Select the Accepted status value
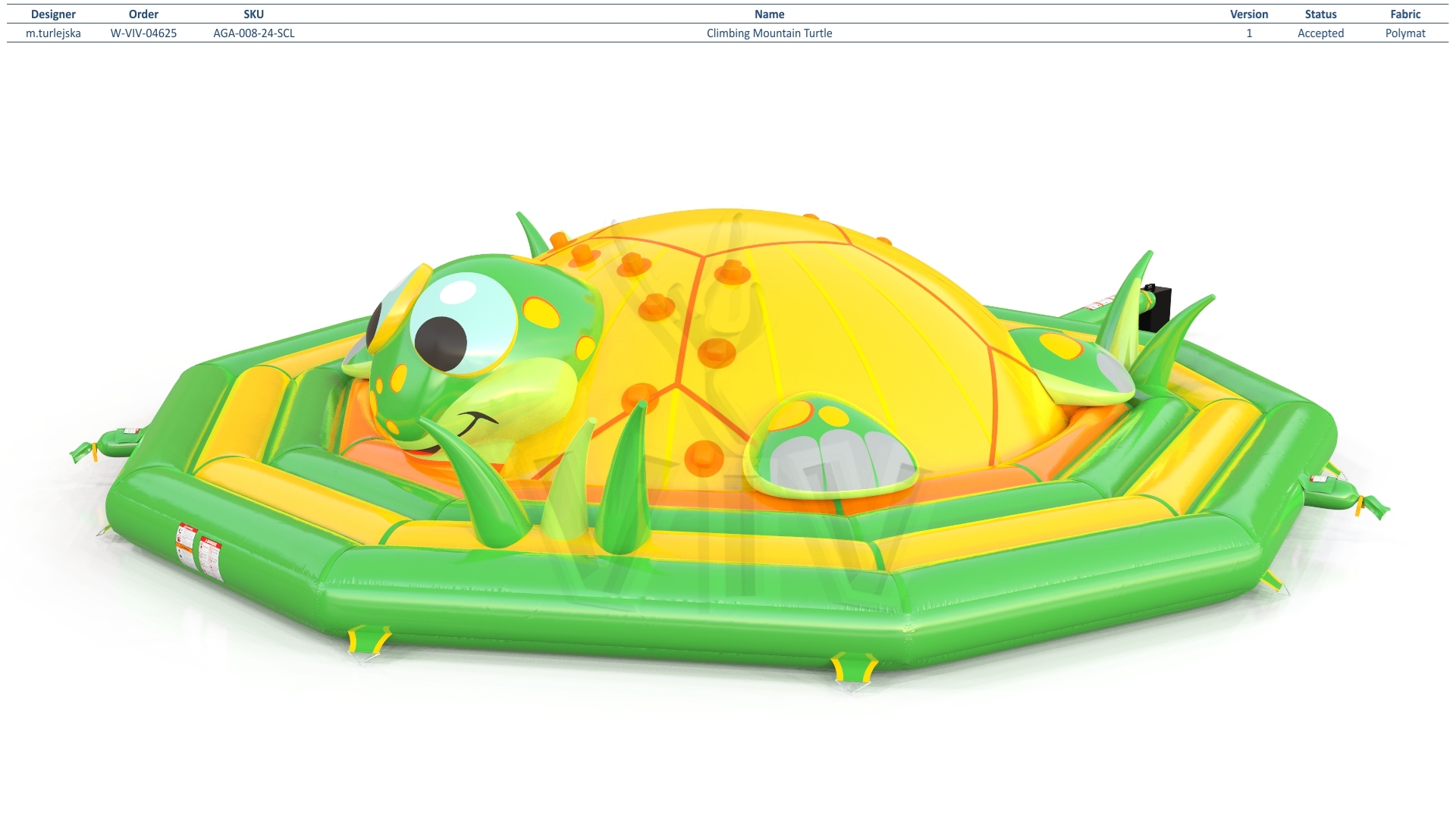The height and width of the screenshot is (819, 1456). point(1320,33)
